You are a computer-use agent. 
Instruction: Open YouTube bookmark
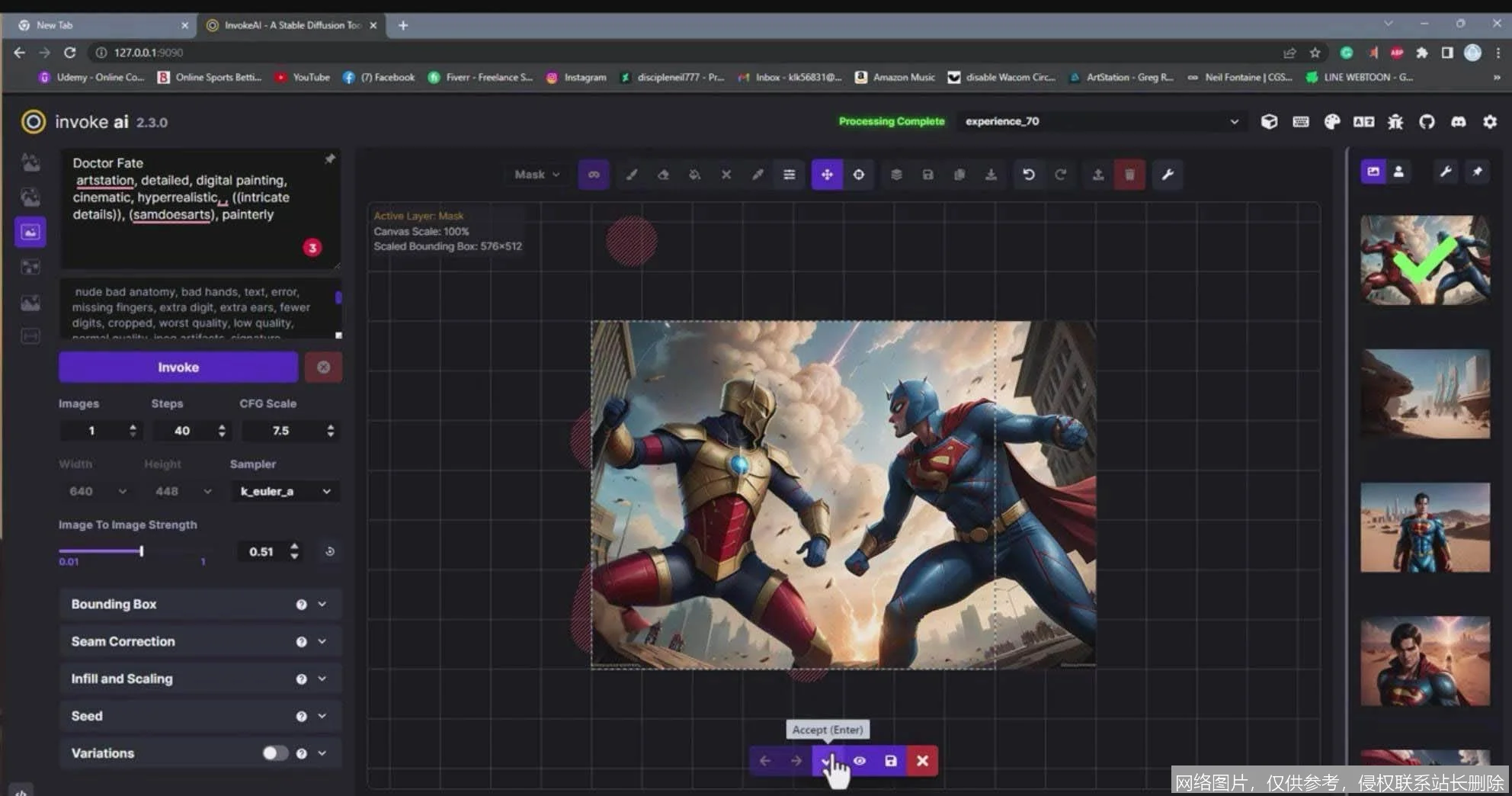303,77
